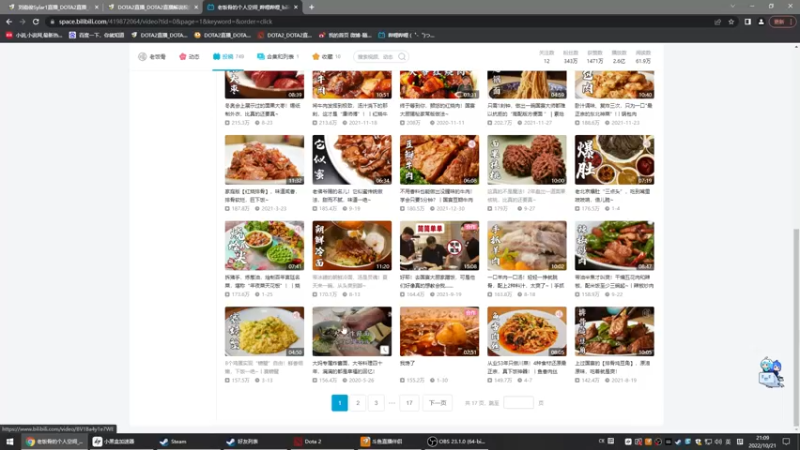Open the 07:51 video thumbnail titled 我饿了

click(x=439, y=331)
